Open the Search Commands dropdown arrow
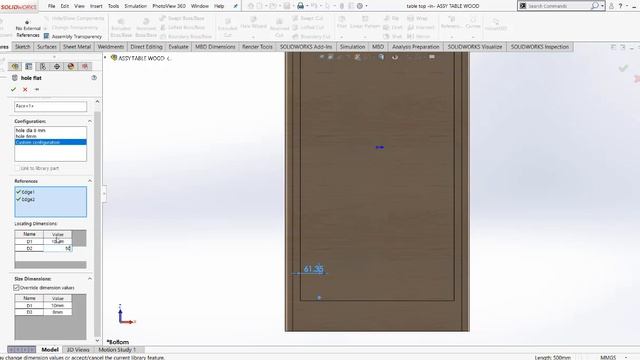 point(602,6)
